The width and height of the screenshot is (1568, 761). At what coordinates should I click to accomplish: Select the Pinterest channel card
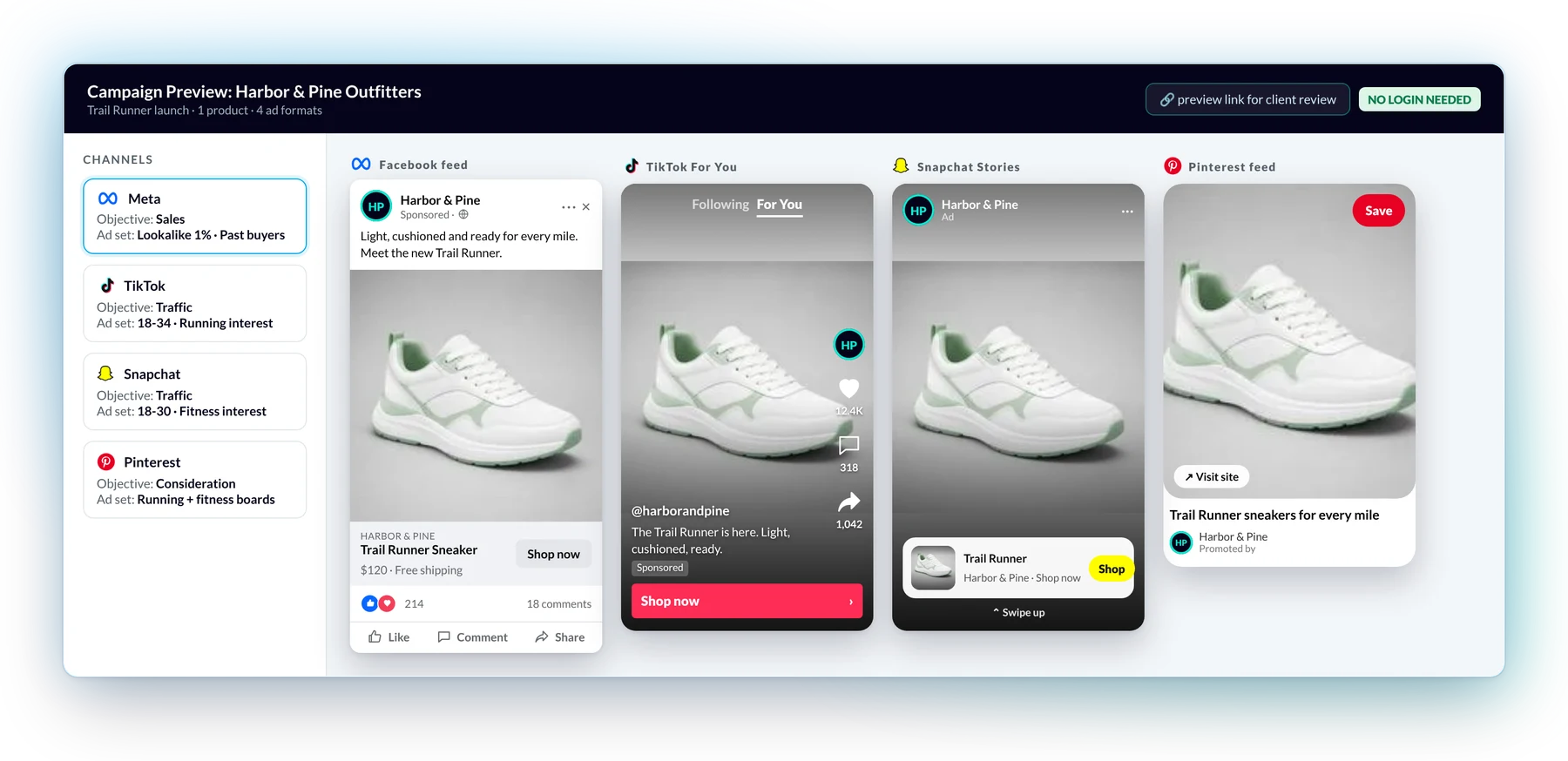tap(195, 480)
